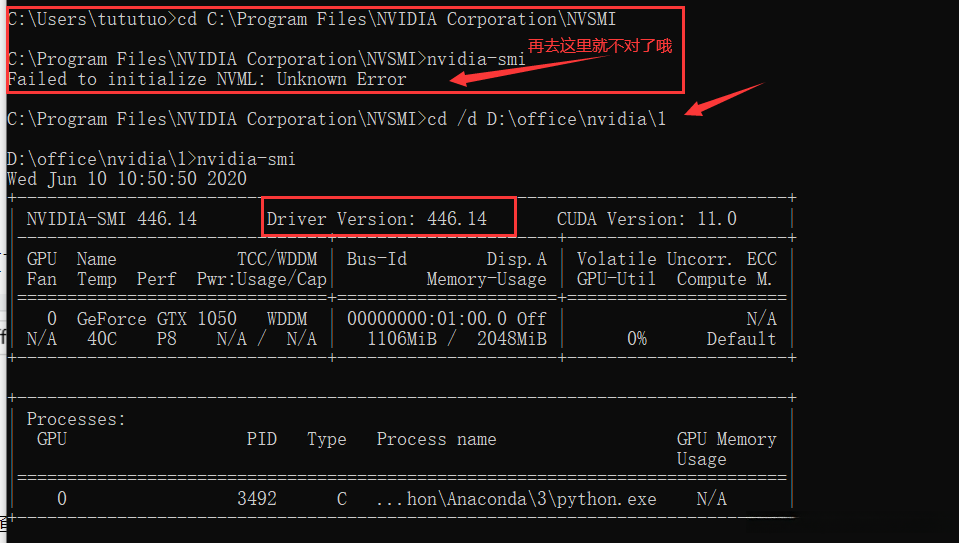Click the "WDDM" driver mode value
This screenshot has width=959, height=543.
point(287,319)
